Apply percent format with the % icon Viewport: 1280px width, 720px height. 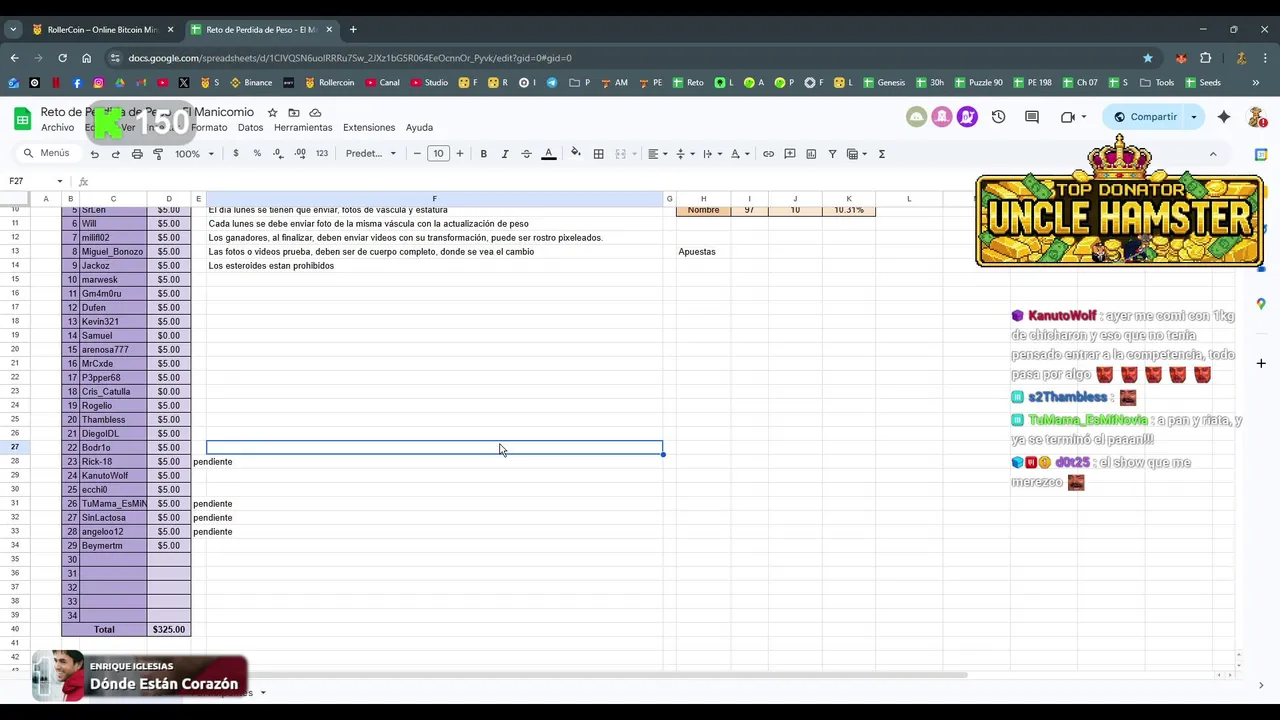coord(257,154)
